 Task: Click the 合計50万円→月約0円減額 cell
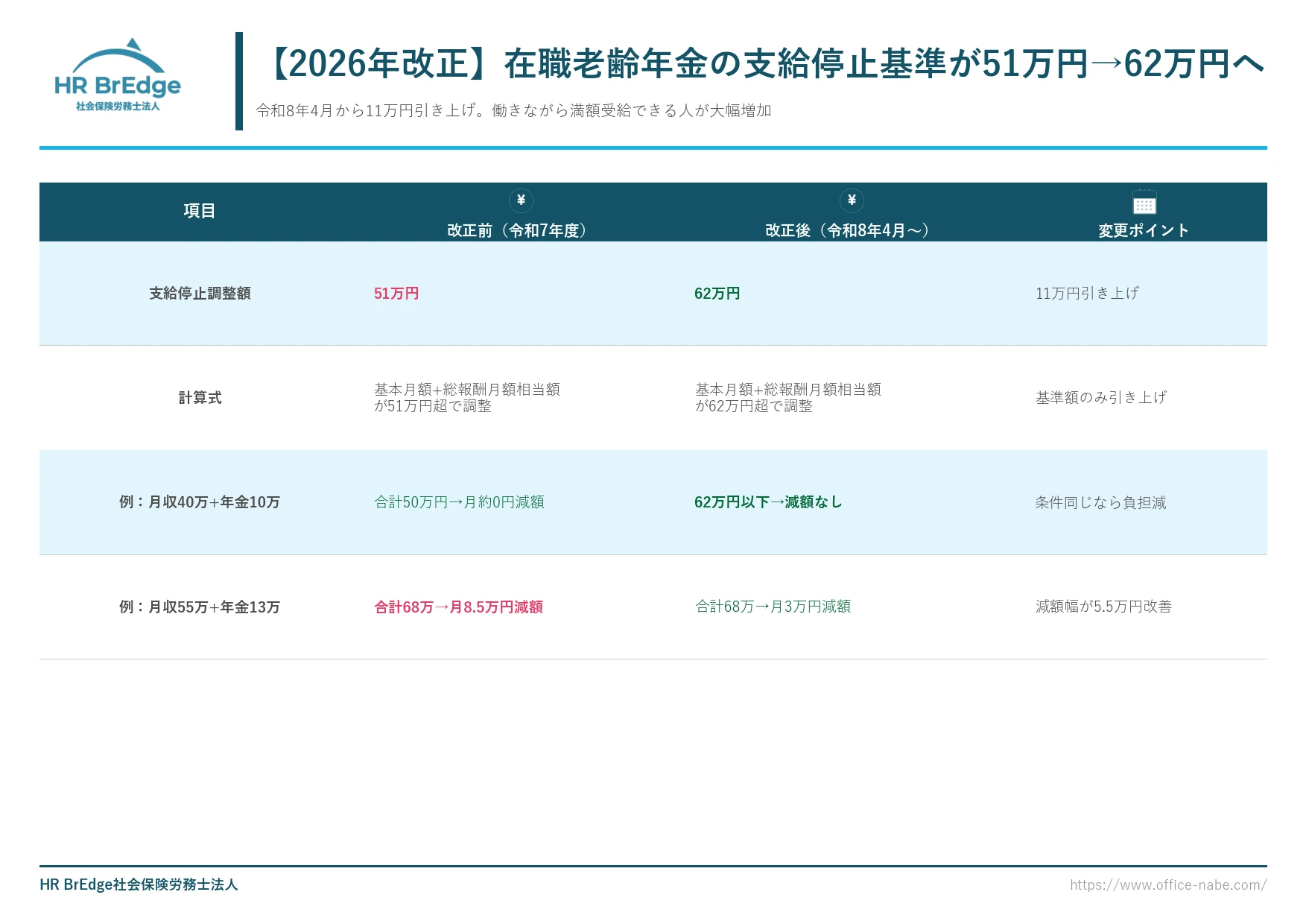coord(459,502)
